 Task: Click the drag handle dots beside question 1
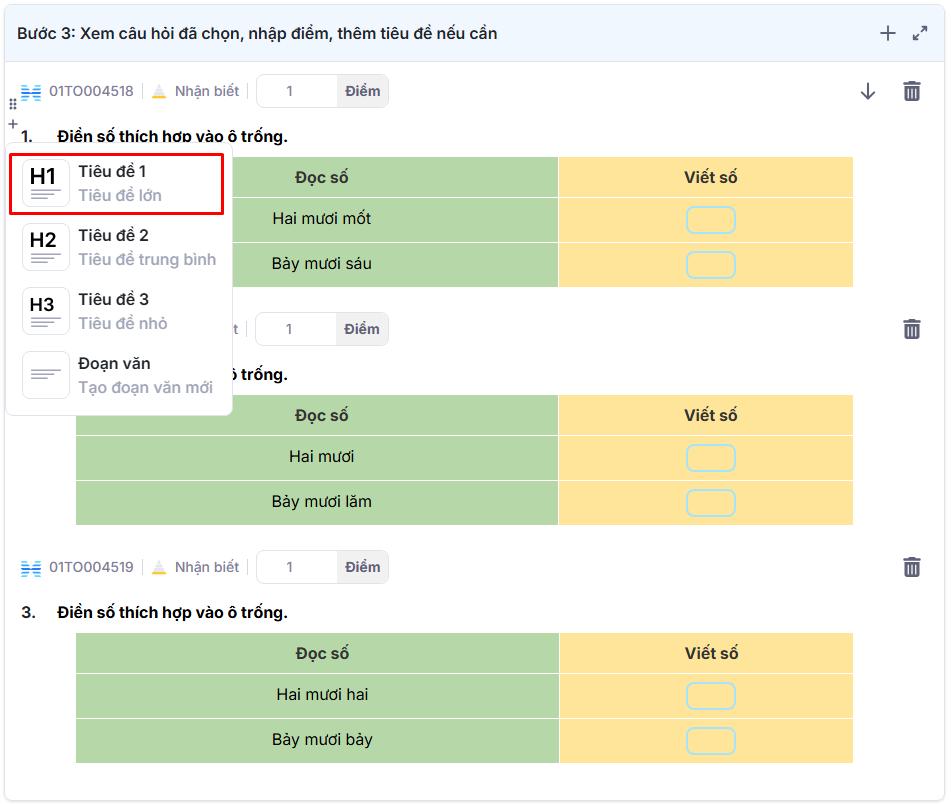[x=13, y=105]
